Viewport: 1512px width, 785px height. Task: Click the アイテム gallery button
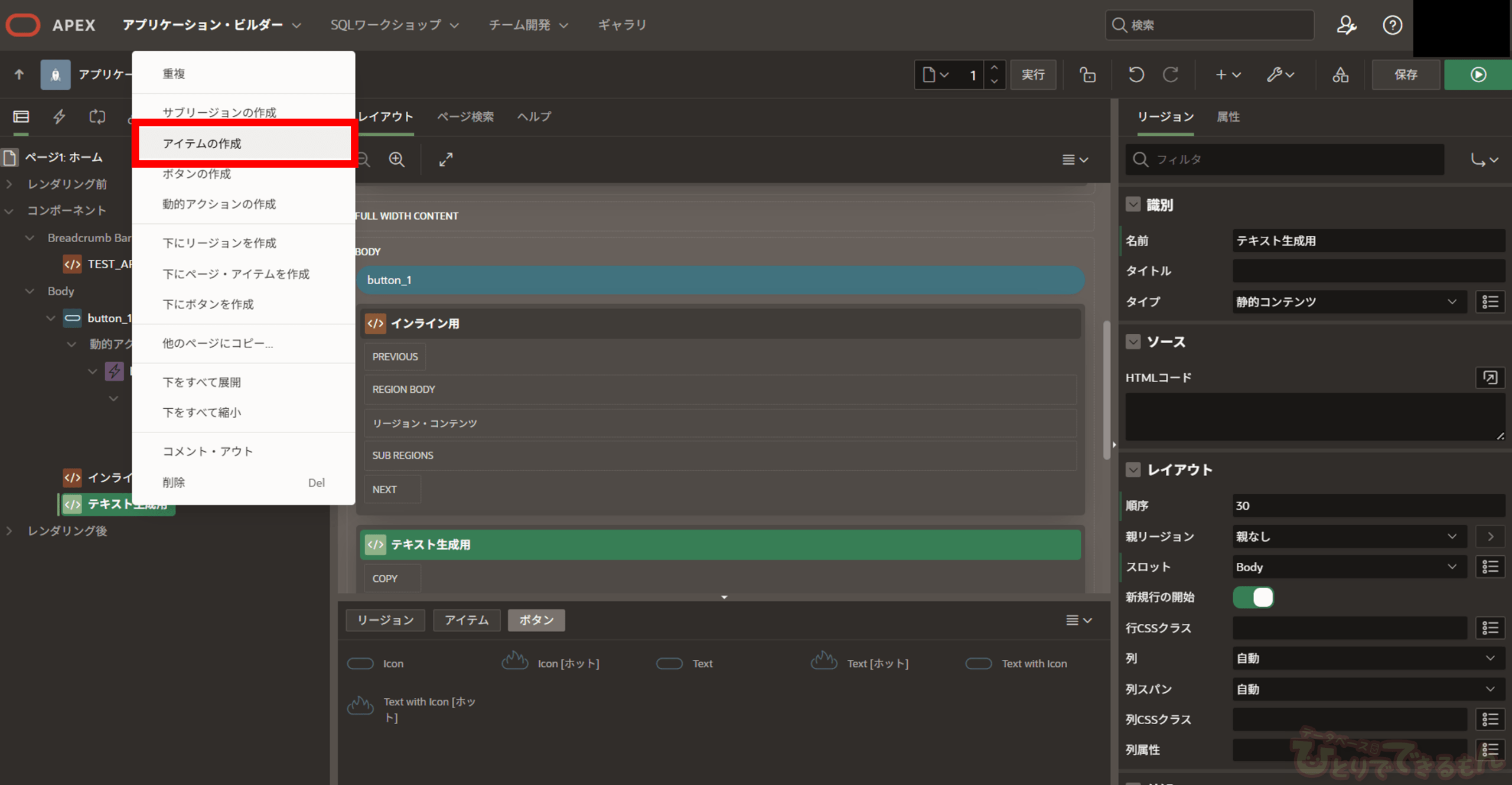(466, 620)
